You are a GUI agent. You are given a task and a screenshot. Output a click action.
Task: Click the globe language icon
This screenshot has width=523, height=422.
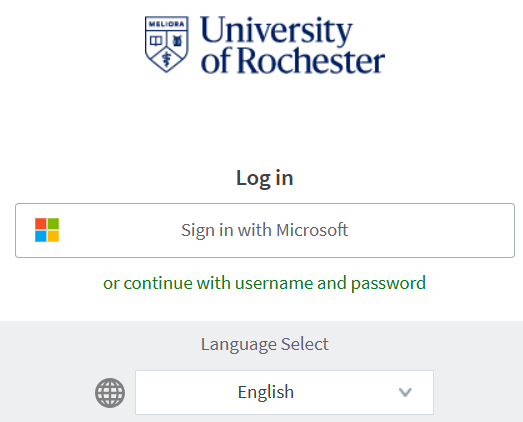[110, 393]
